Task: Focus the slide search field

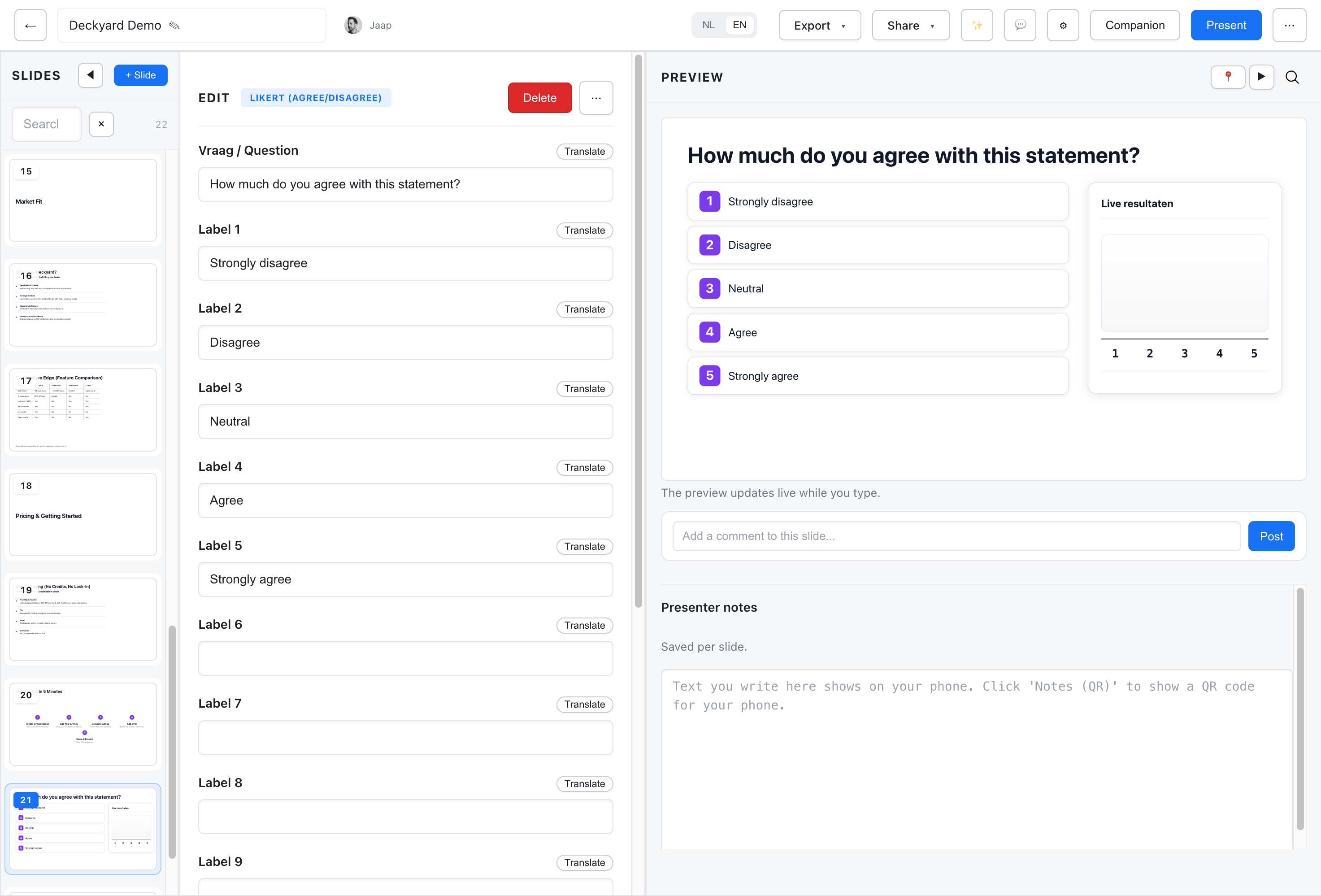Action: click(47, 124)
